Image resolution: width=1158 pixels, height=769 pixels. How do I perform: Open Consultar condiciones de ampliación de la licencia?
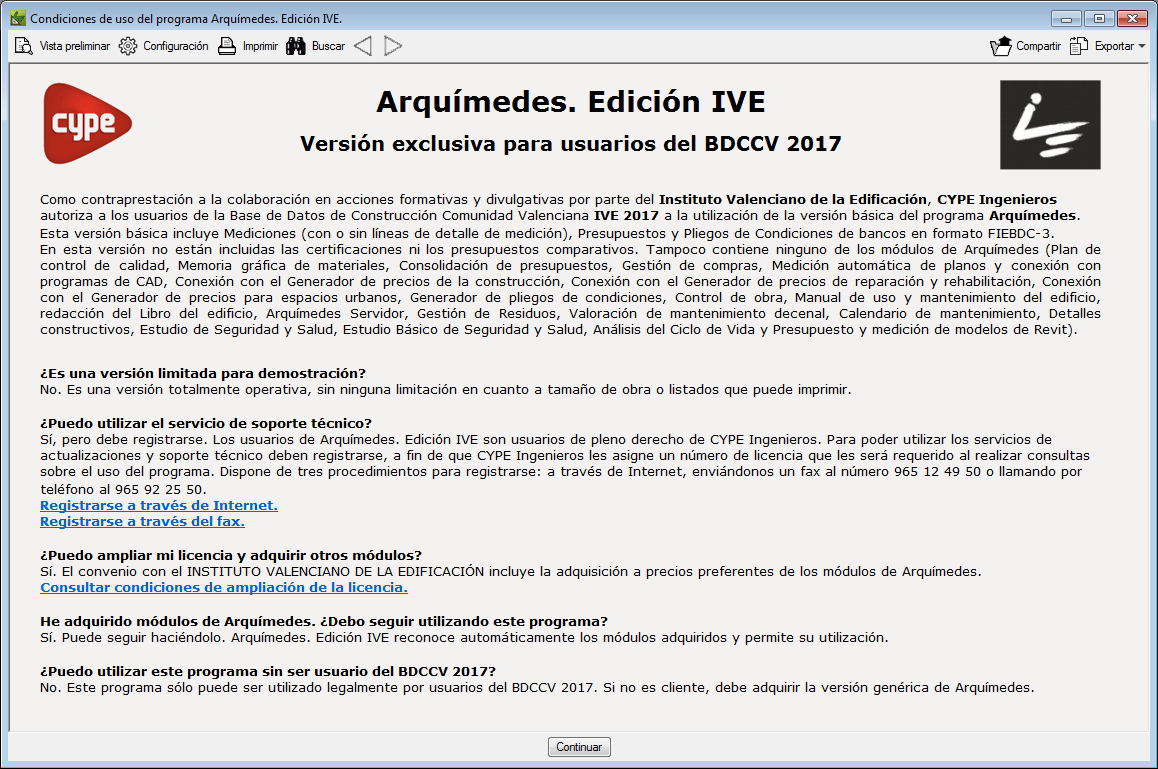tap(224, 587)
